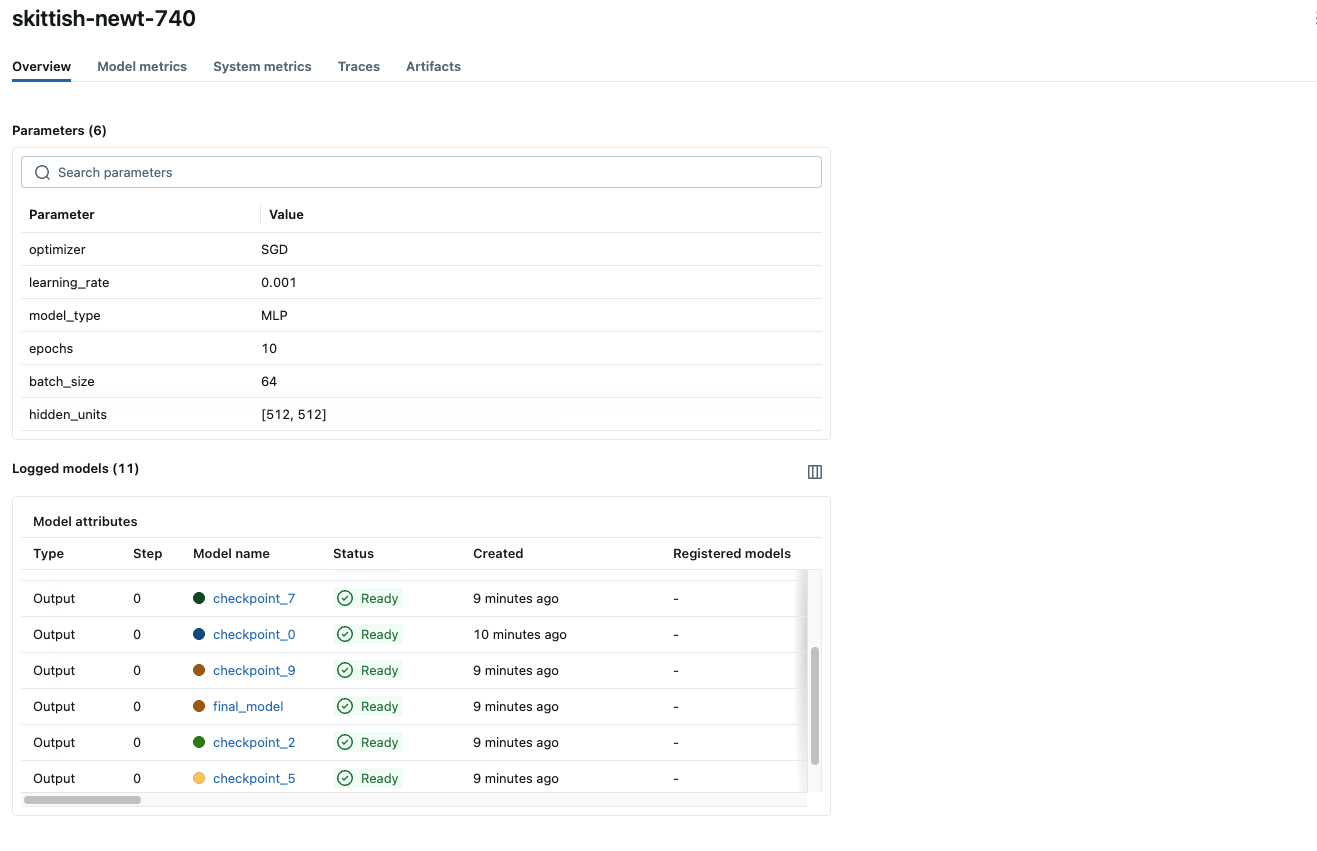Switch to the Model metrics tab
The height and width of the screenshot is (851, 1317).
(x=142, y=66)
